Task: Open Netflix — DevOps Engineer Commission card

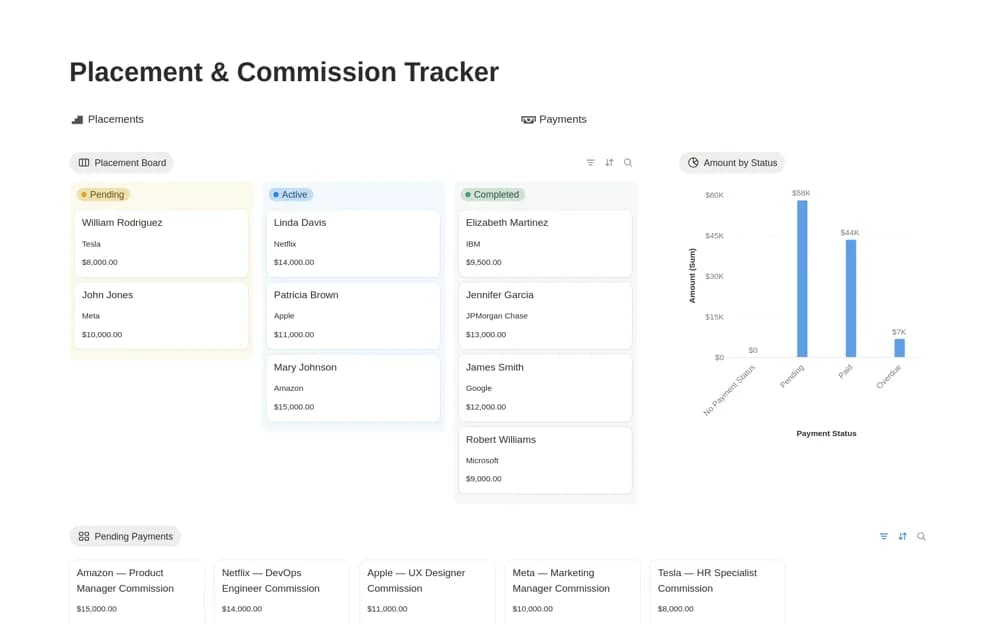Action: (x=283, y=592)
